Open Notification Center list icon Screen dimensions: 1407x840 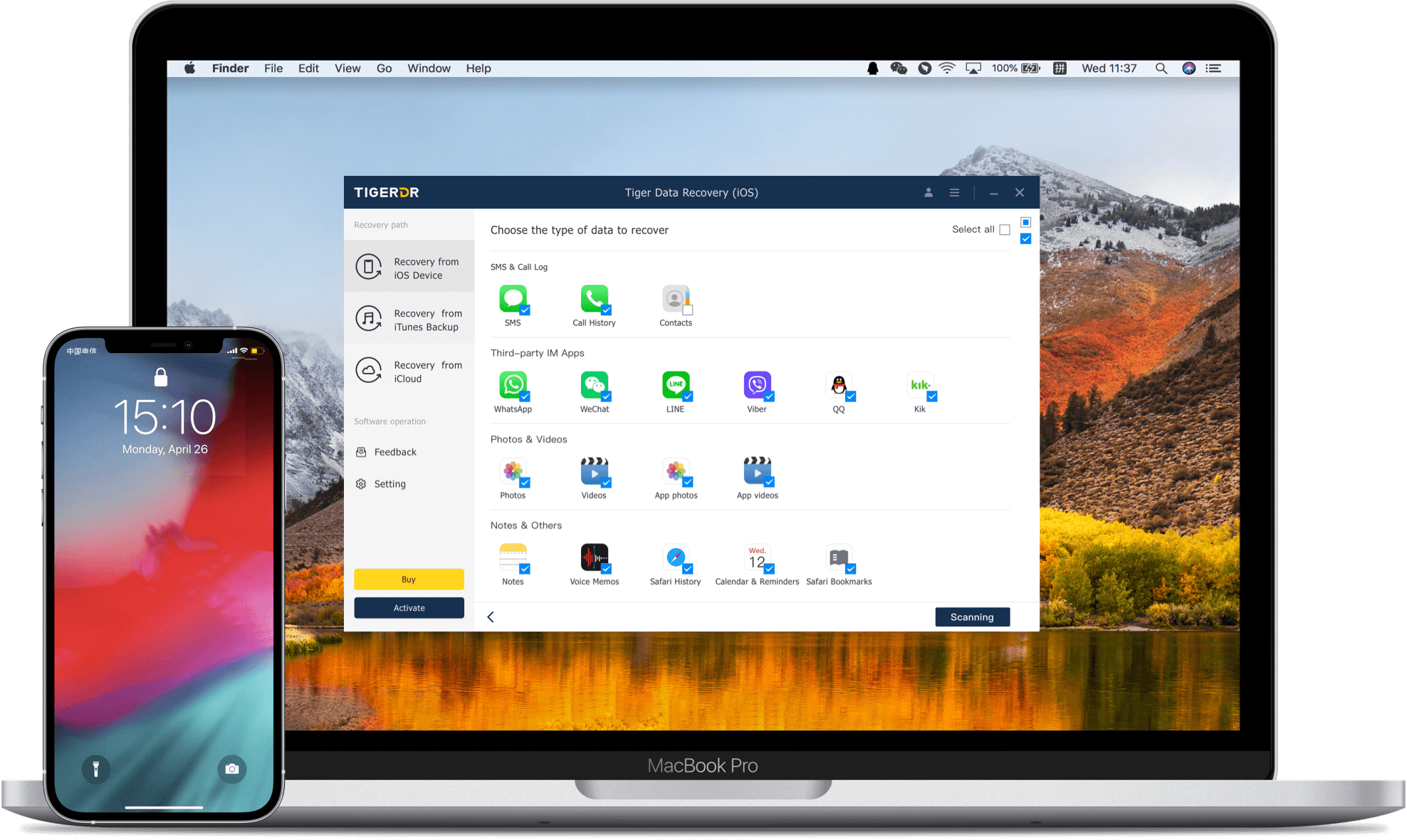click(x=1213, y=68)
